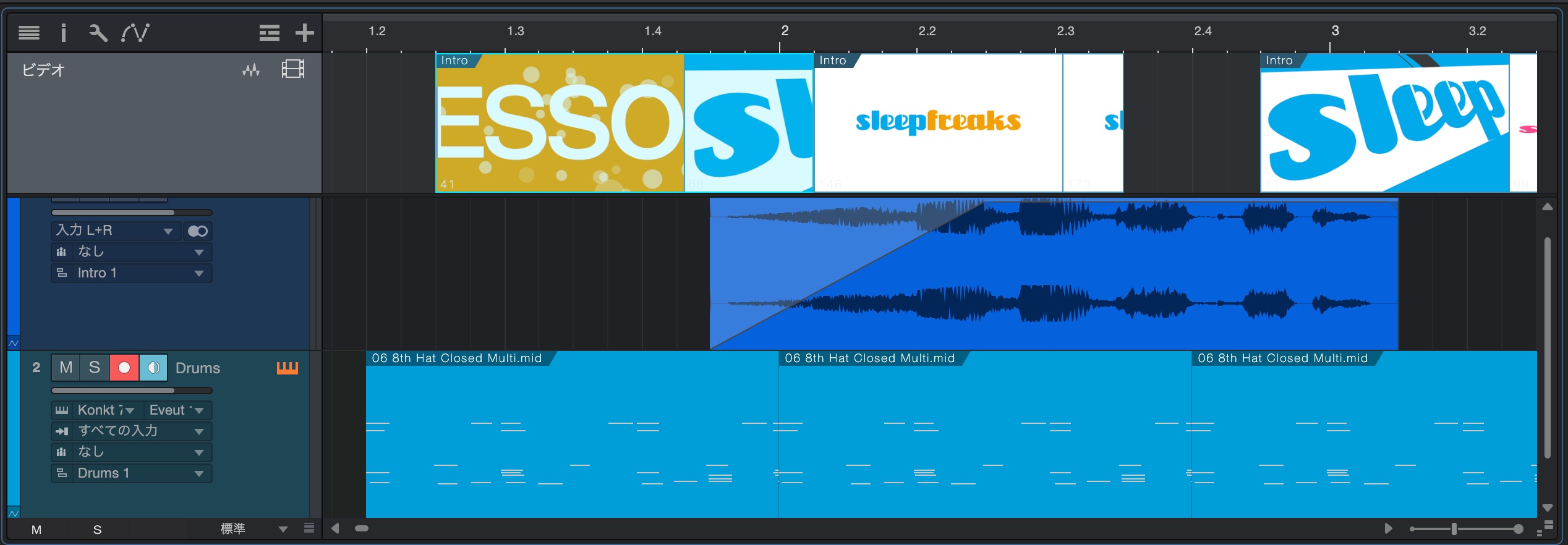
Task: Toggle automation icon below the audio track
Action: (x=14, y=343)
